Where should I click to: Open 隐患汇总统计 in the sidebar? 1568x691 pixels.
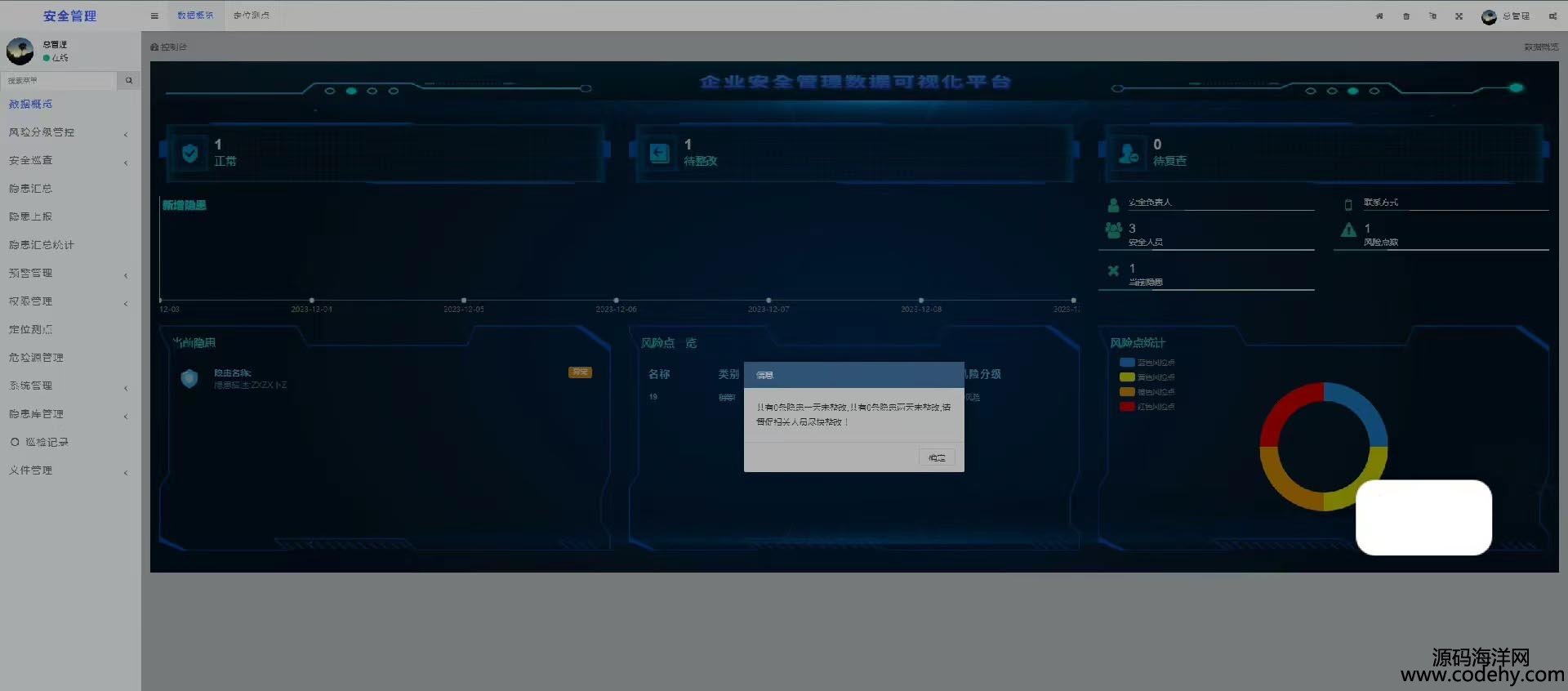[x=69, y=245]
